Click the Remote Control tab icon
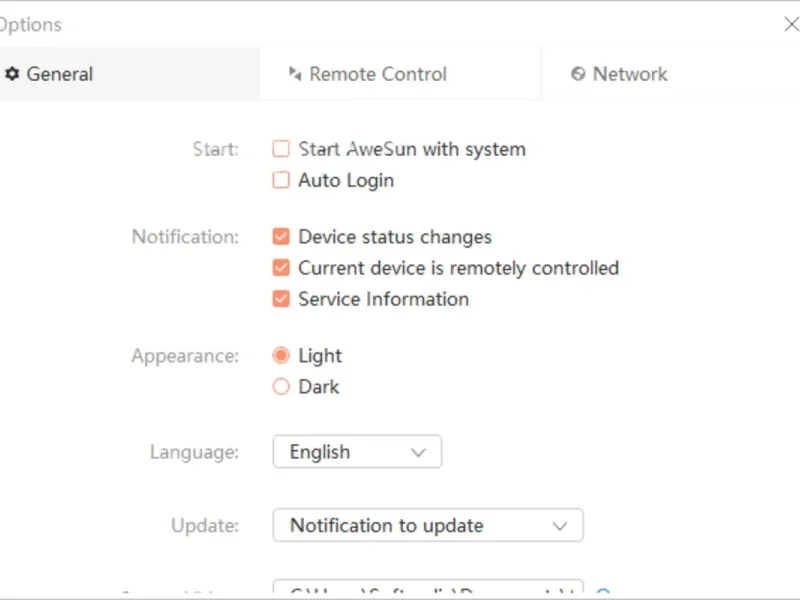Screen dimensions: 800x600 tap(295, 74)
